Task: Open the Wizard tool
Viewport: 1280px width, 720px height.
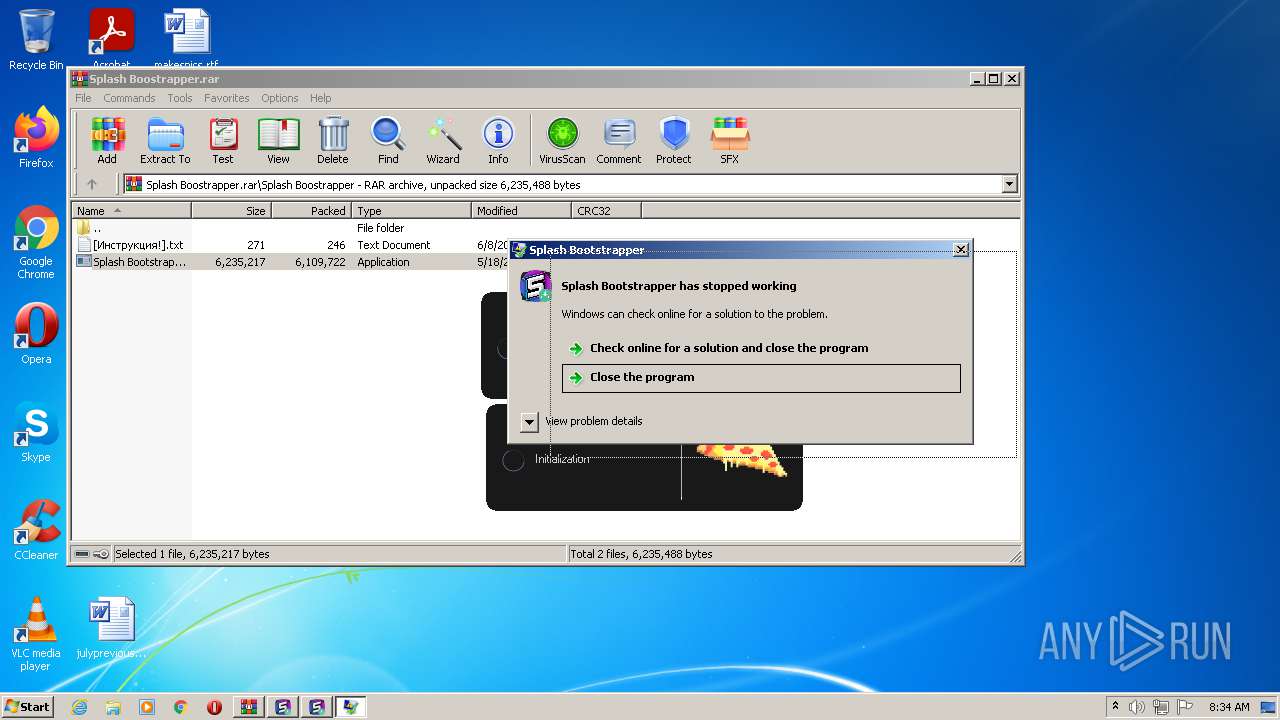Action: point(443,141)
